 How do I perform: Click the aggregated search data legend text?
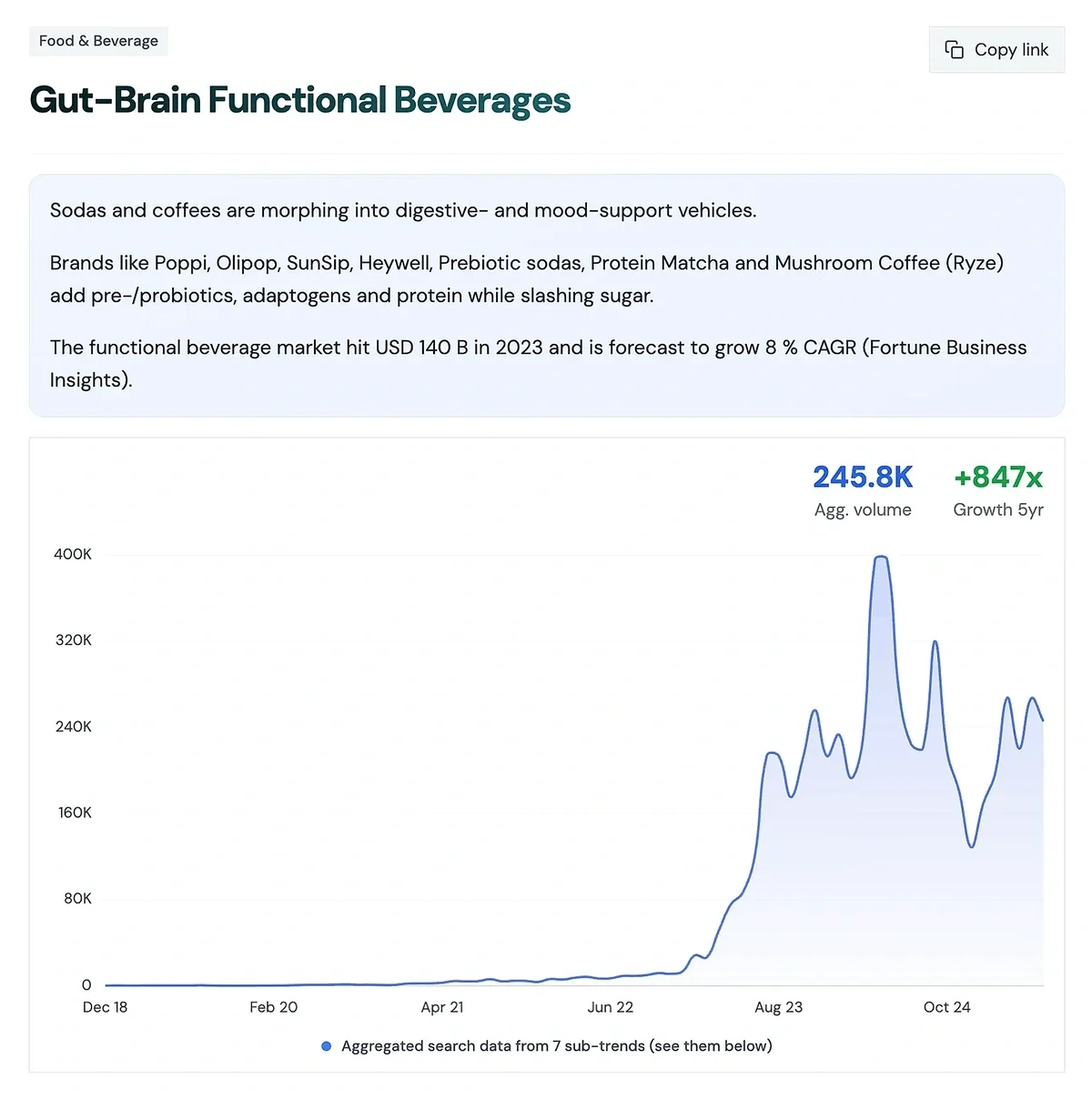(556, 1046)
